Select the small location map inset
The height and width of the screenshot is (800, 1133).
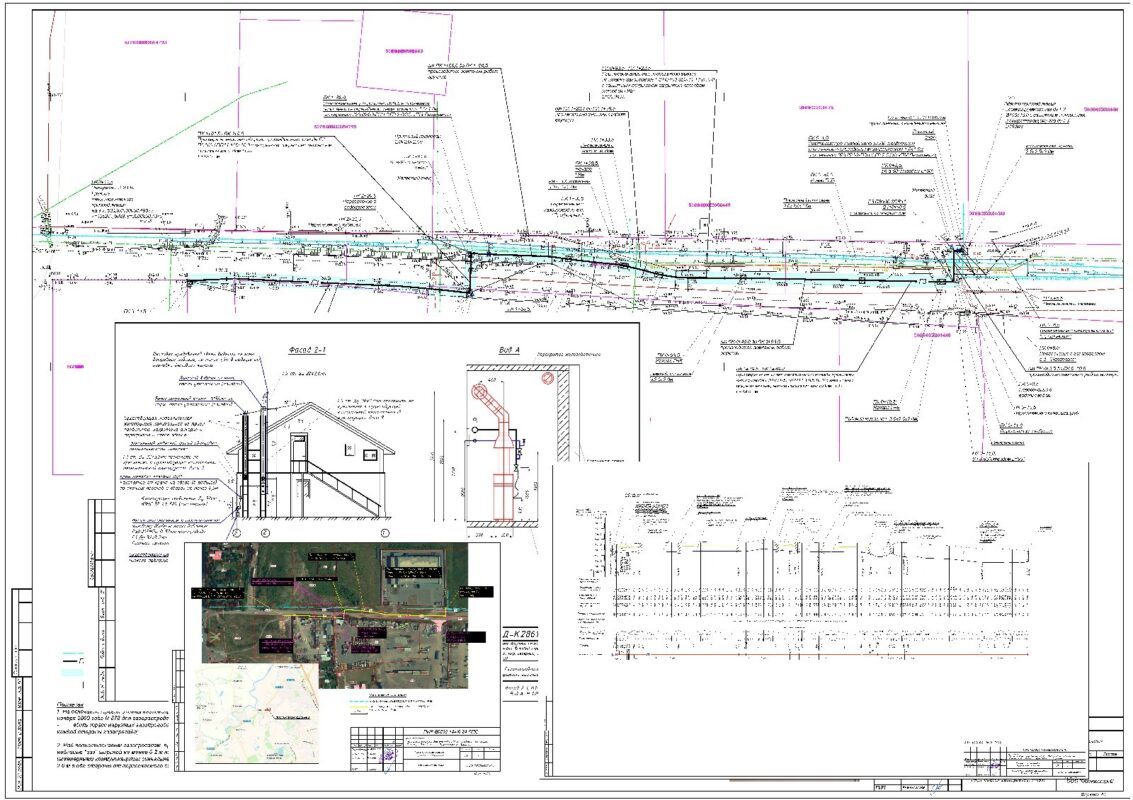click(257, 714)
